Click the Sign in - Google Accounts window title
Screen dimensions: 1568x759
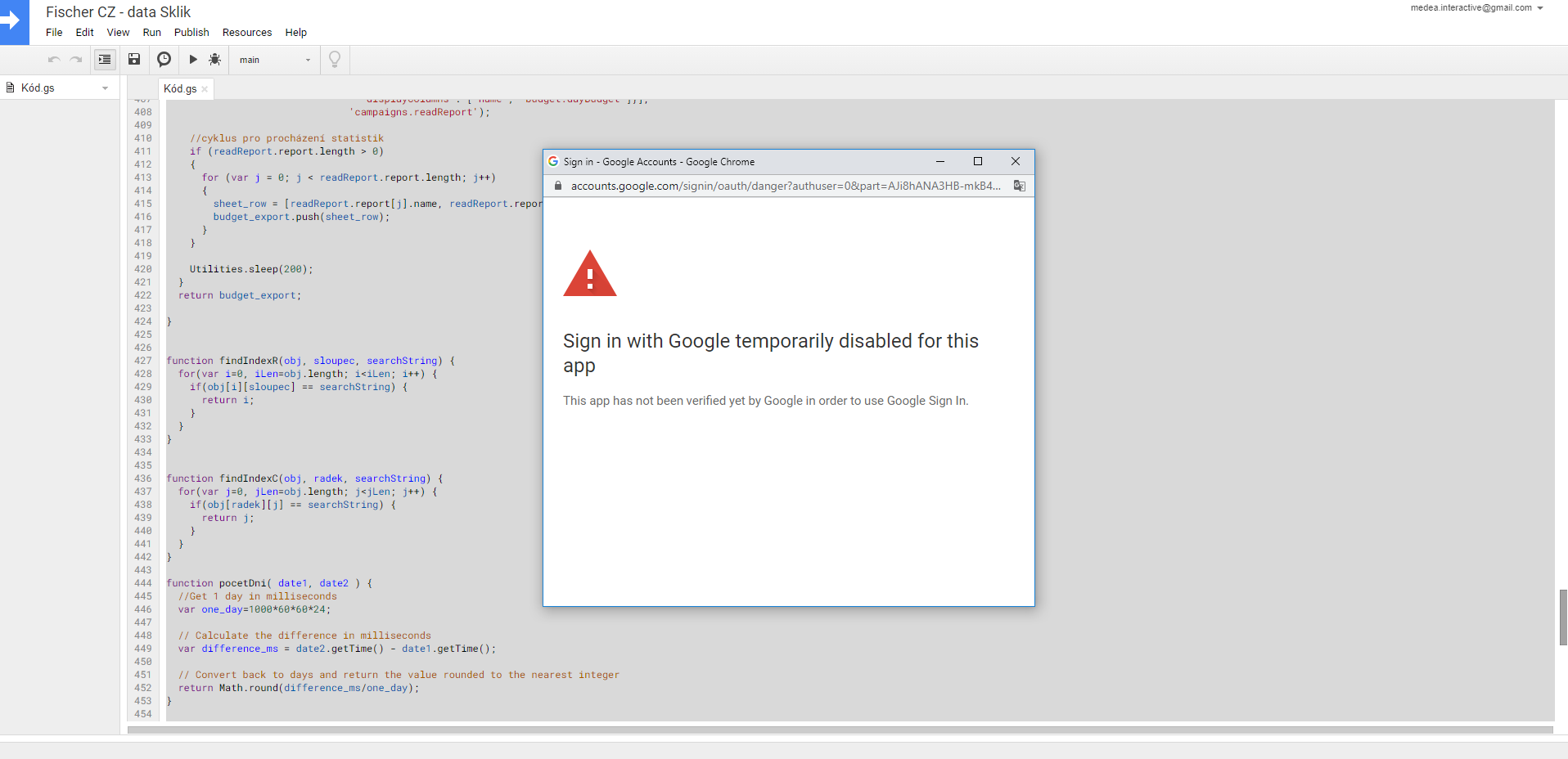click(x=659, y=162)
